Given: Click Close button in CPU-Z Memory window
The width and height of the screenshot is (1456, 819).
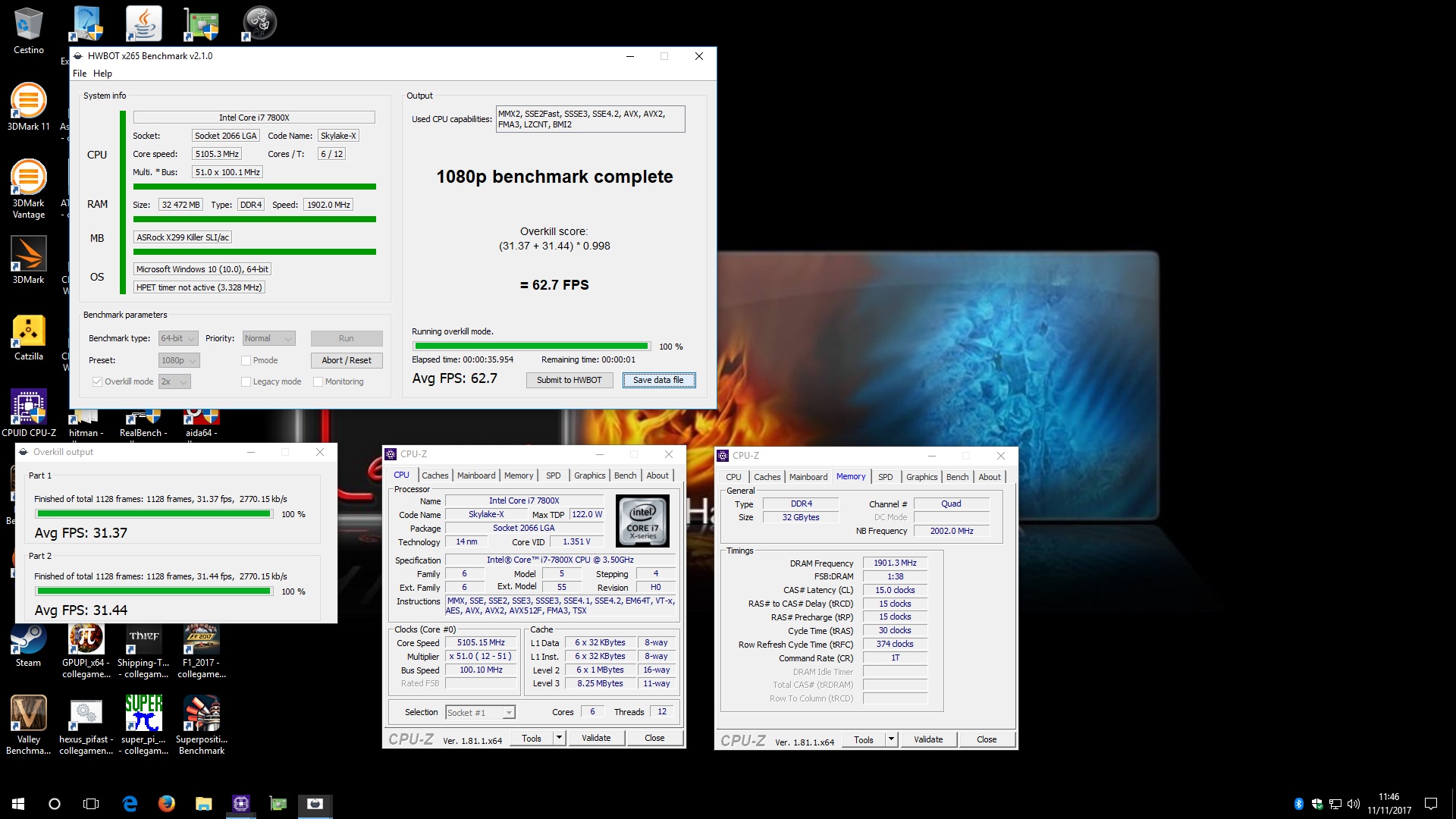Looking at the screenshot, I should point(987,739).
